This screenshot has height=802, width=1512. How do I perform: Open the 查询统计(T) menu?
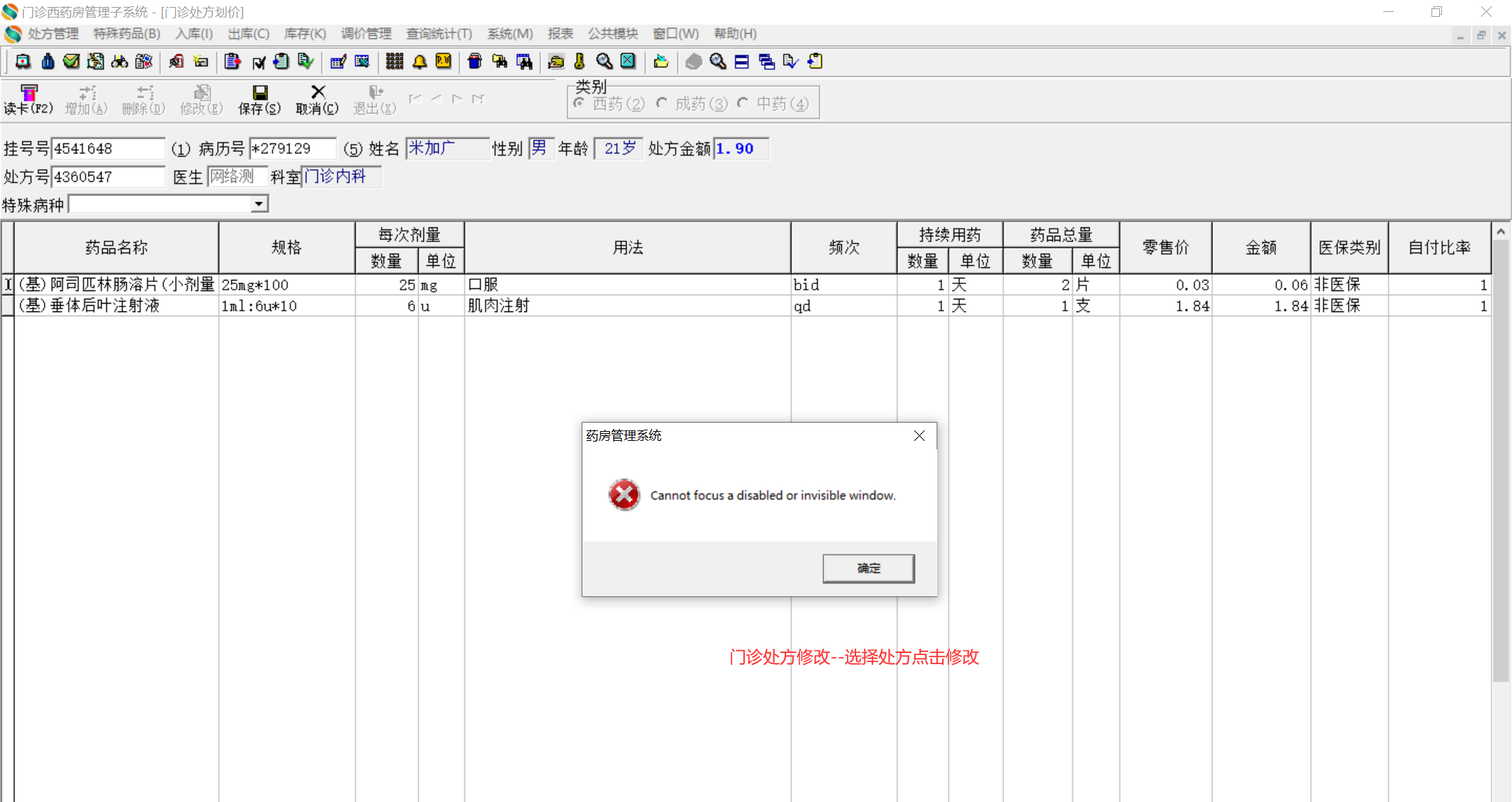tap(439, 34)
